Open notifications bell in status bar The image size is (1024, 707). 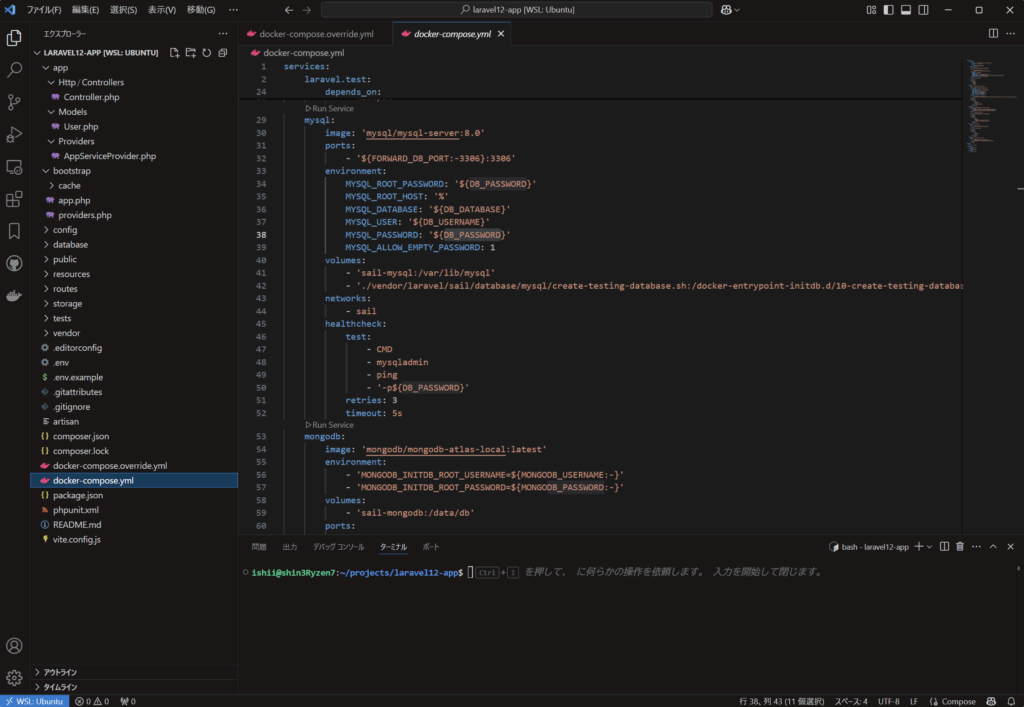pyautogui.click(x=1011, y=701)
